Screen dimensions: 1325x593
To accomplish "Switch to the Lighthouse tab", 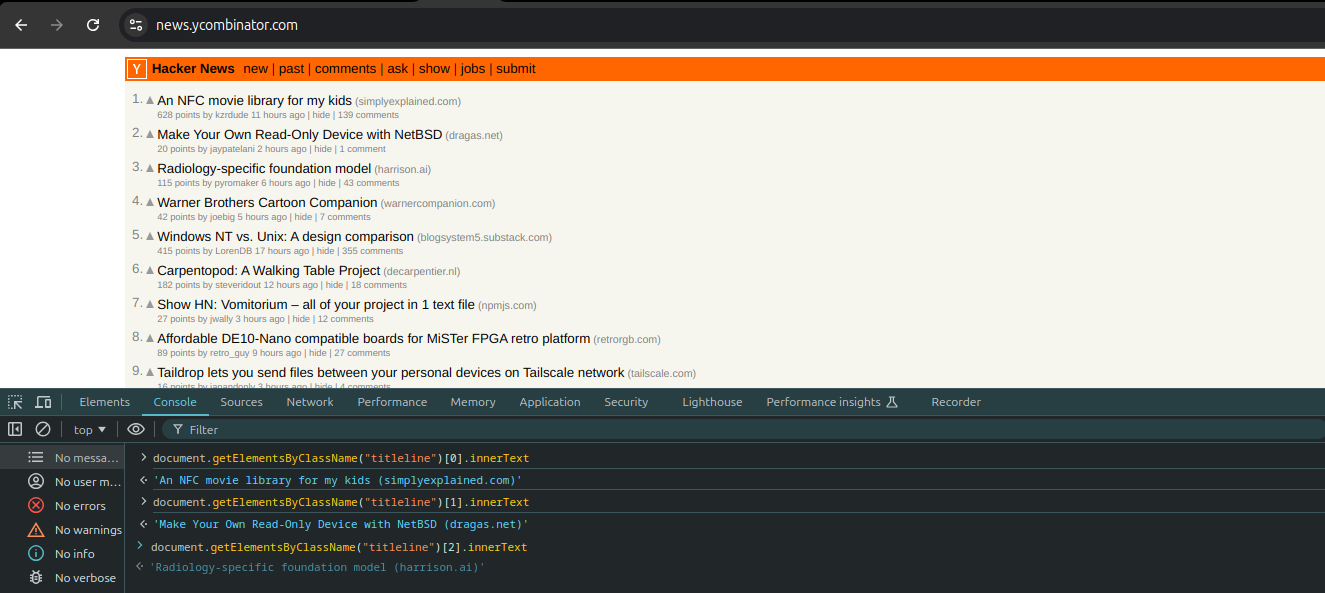I will tap(712, 402).
